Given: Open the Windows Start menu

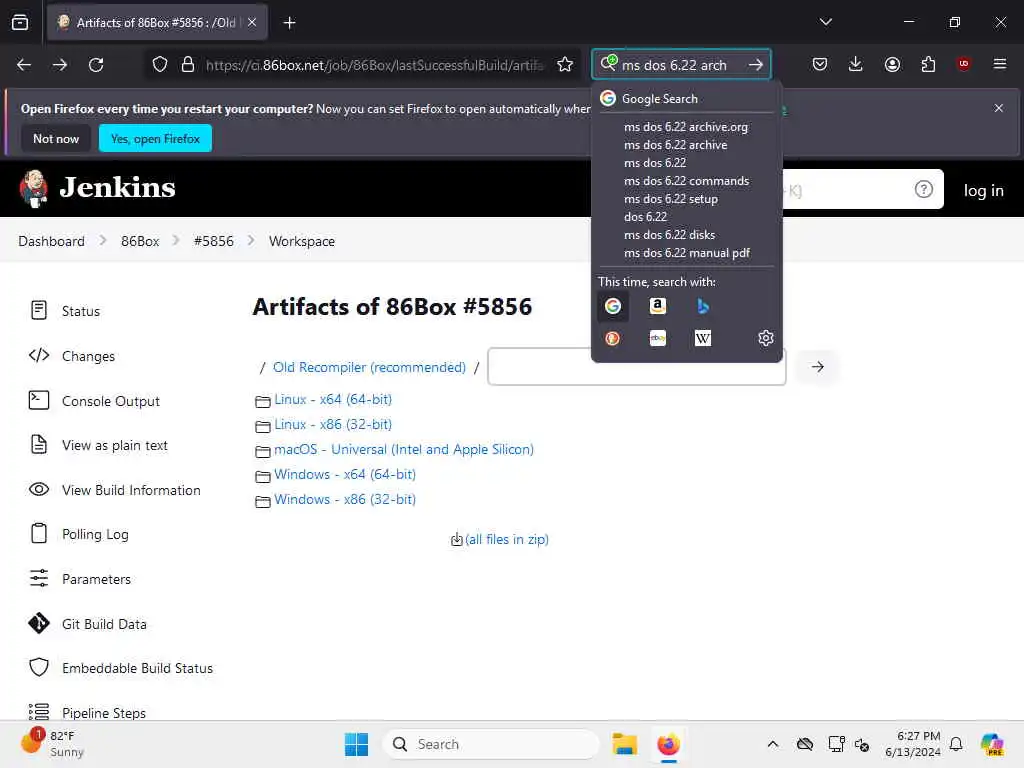Looking at the screenshot, I should coord(356,744).
